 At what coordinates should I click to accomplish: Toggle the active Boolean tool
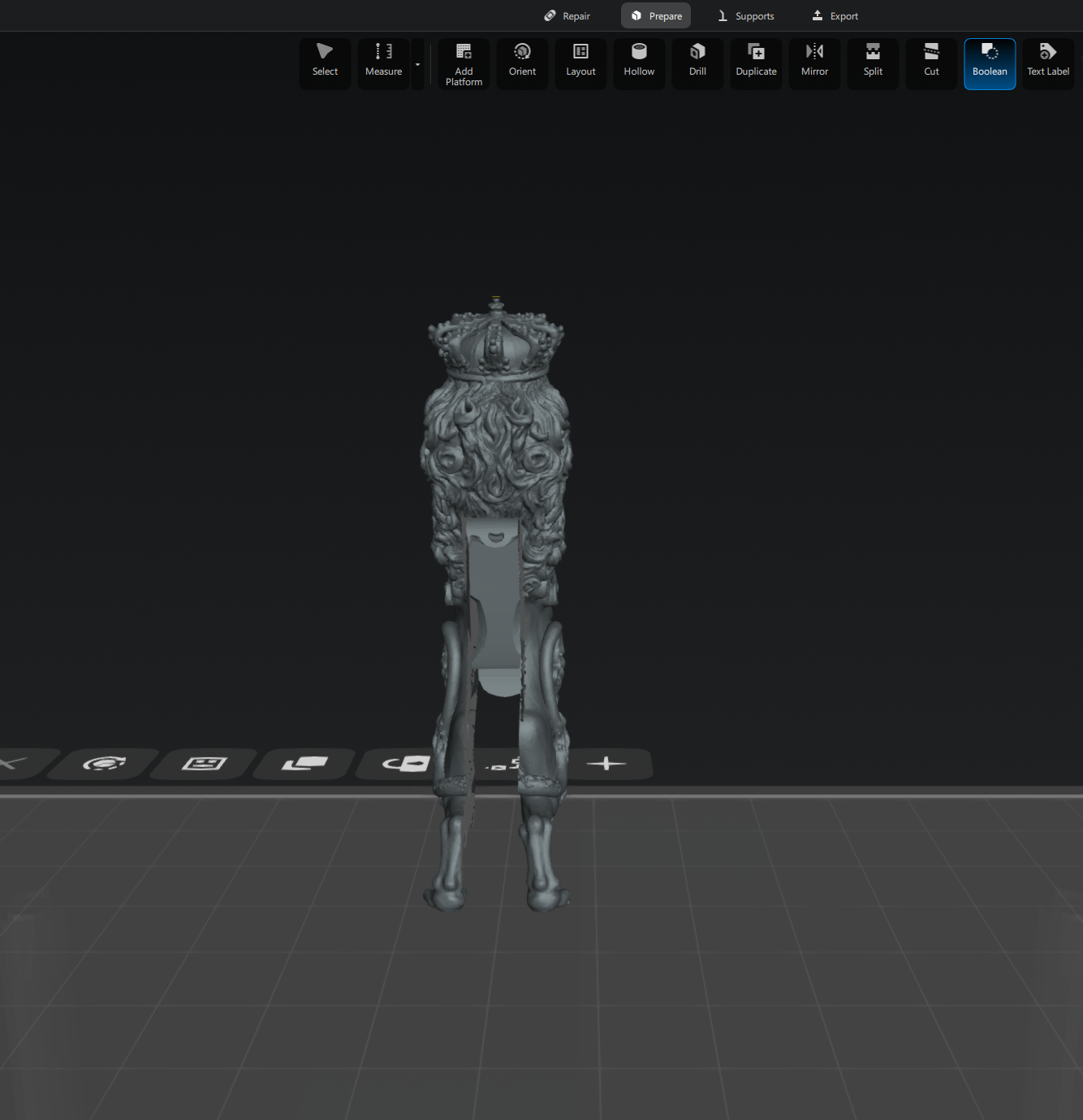(990, 63)
